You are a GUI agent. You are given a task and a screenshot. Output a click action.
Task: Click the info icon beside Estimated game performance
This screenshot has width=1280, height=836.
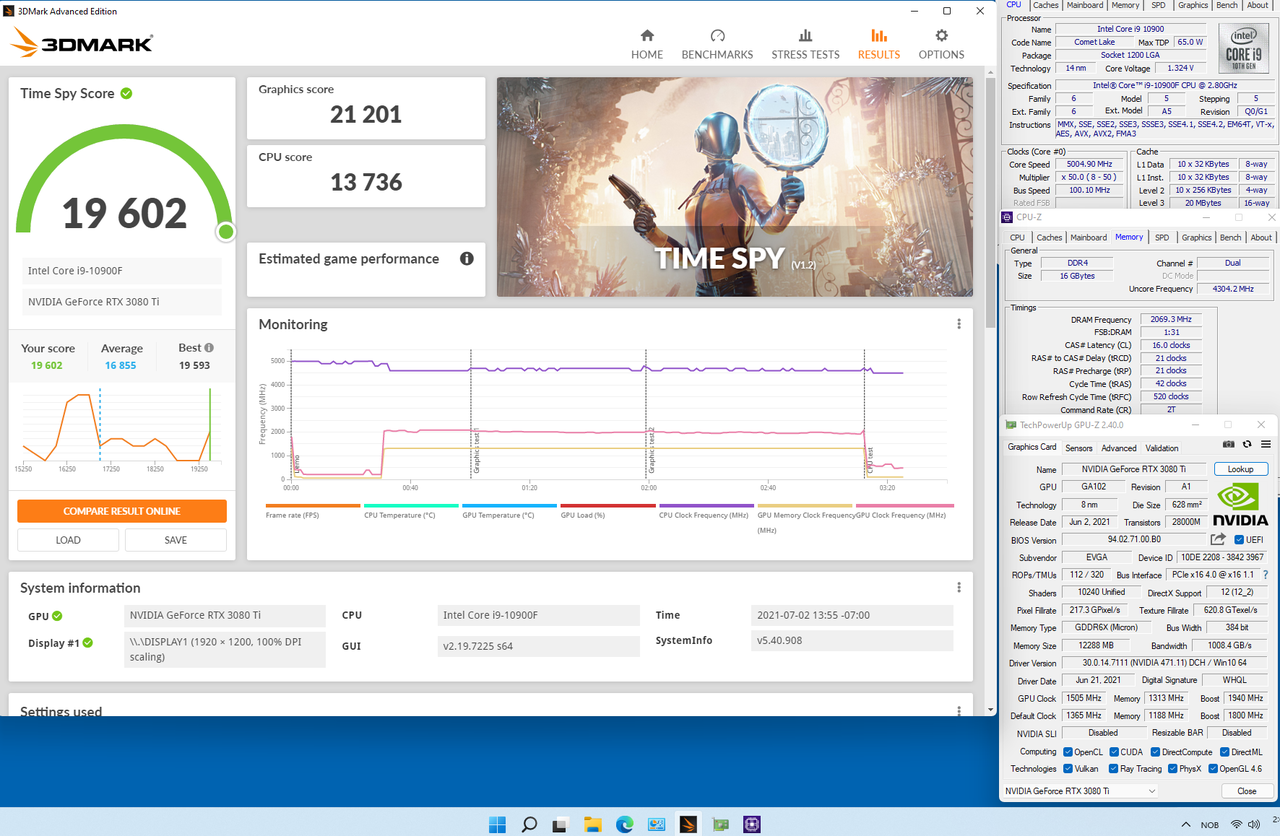pos(466,259)
